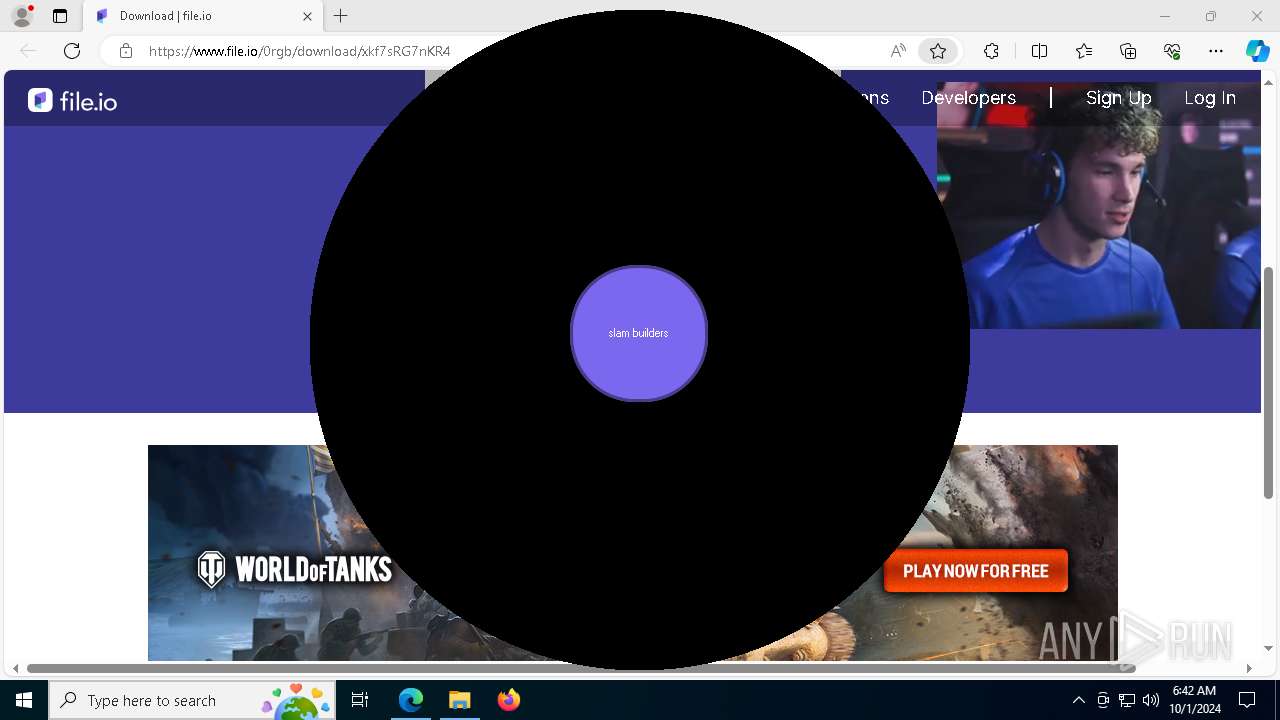
Task: Open the clock showing 6:42 AM
Action: [1194, 700]
